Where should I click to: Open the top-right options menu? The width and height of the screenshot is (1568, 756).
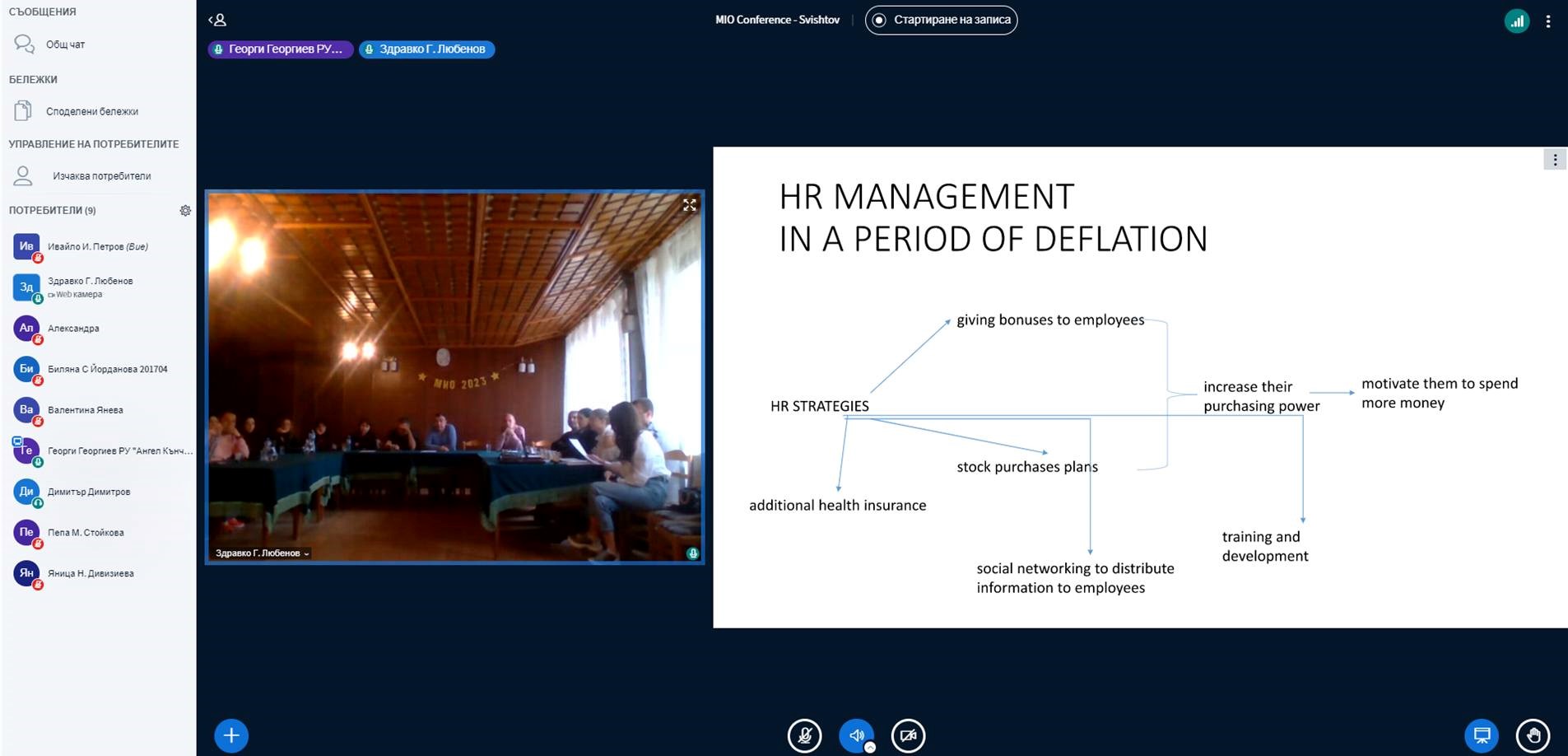tap(1548, 21)
